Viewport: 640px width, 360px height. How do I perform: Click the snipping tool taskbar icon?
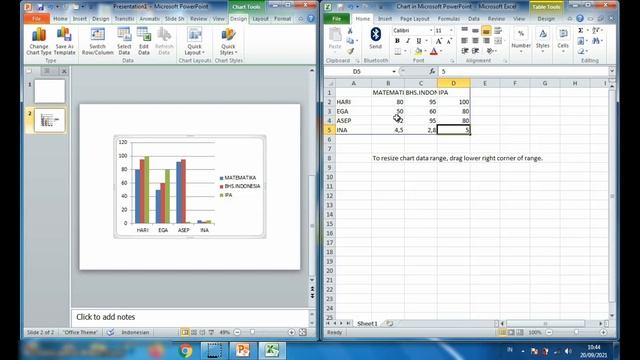click(214, 351)
